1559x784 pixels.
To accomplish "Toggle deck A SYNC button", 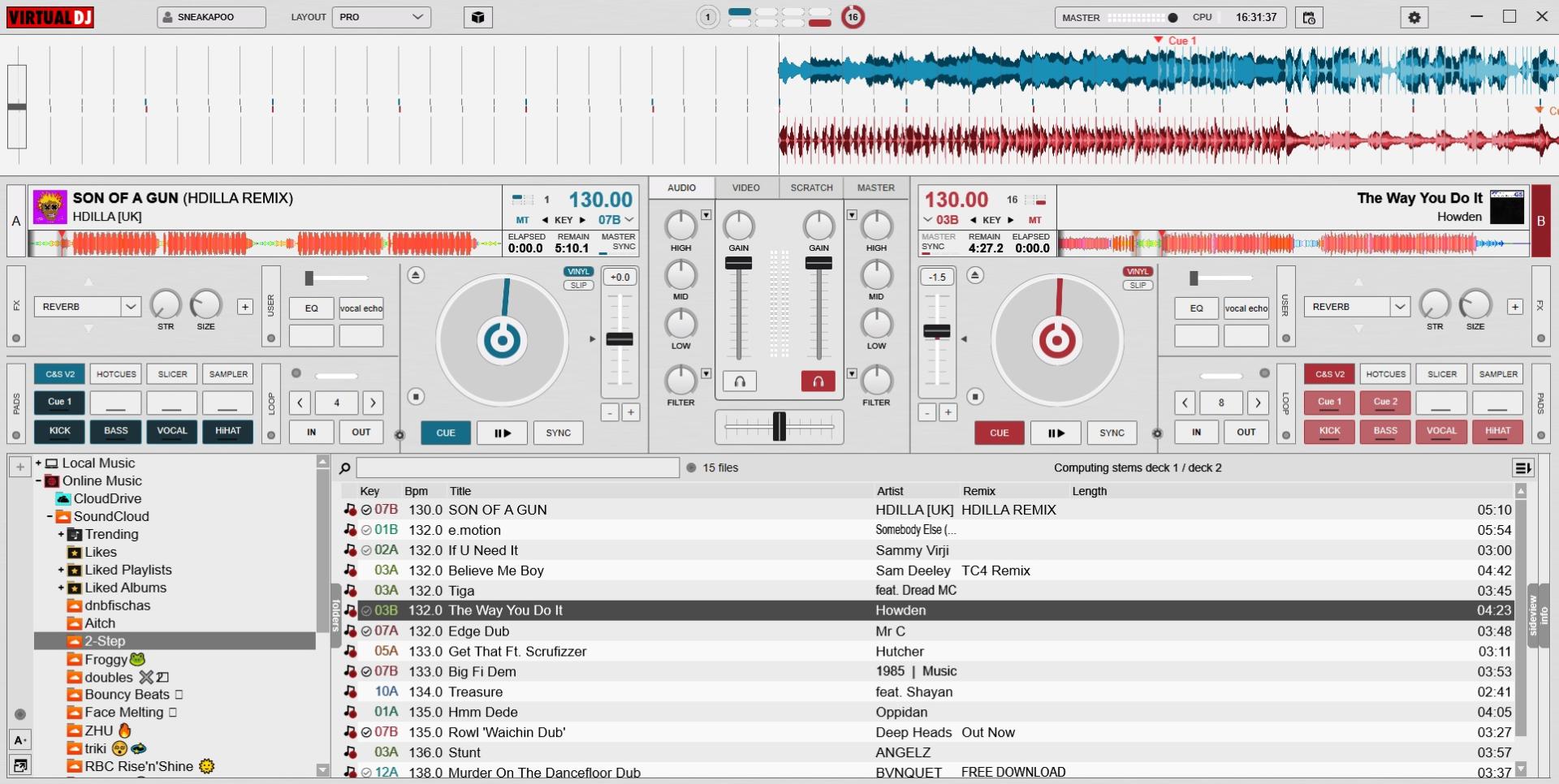I will tap(559, 433).
